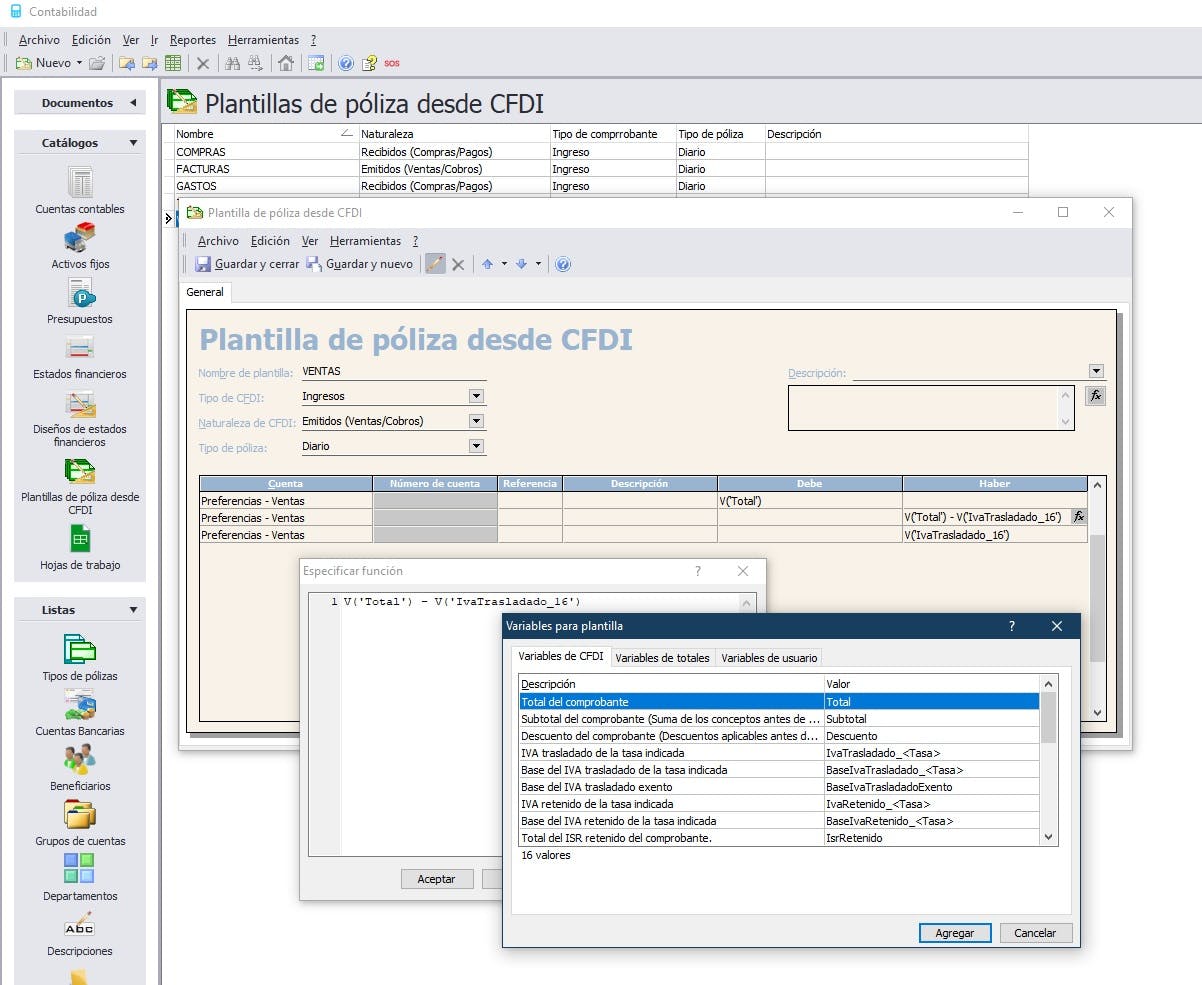
Task: Click the fx button beside description box
Action: click(1096, 395)
